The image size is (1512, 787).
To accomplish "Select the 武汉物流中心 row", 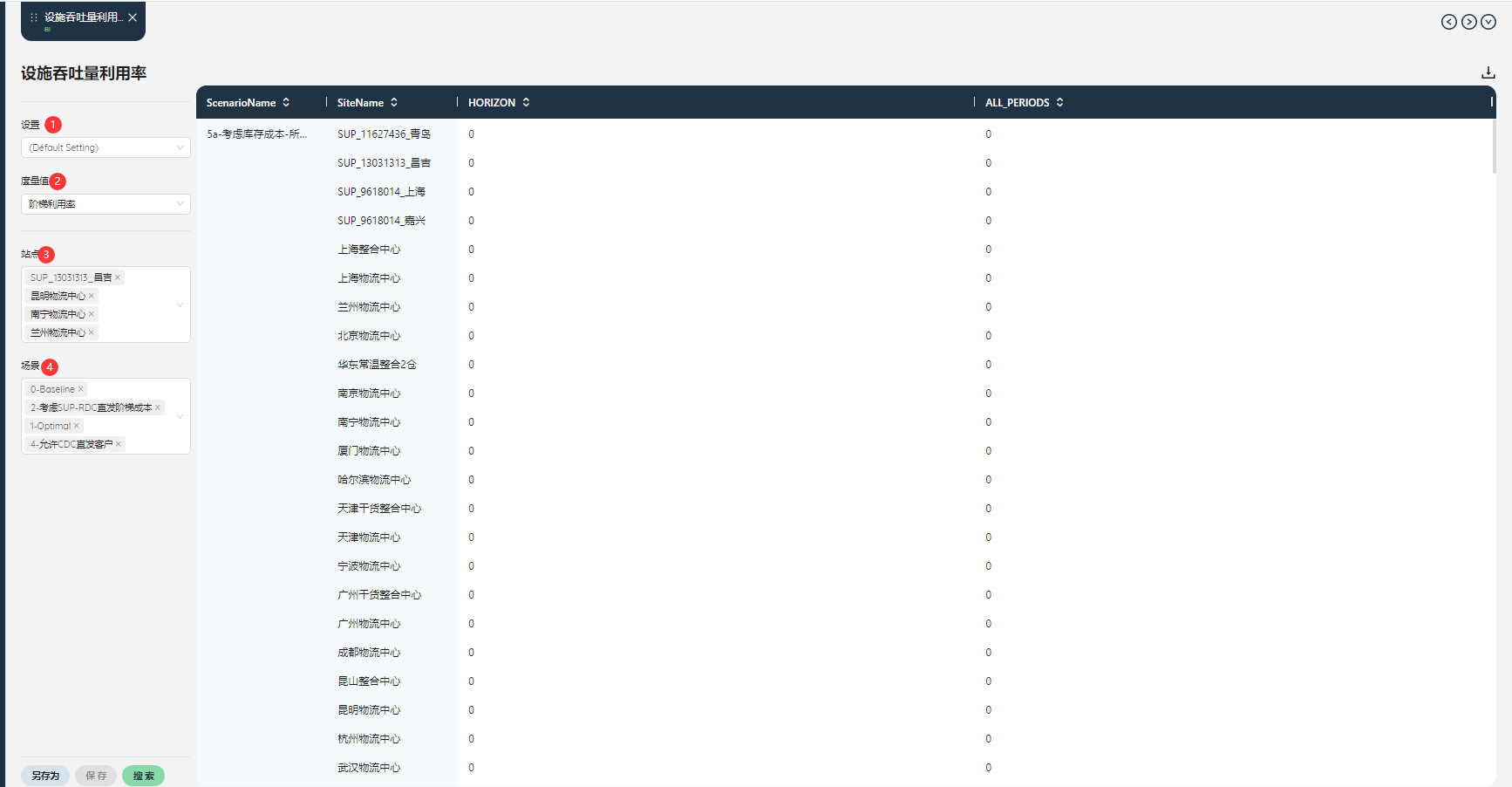I will (846, 768).
